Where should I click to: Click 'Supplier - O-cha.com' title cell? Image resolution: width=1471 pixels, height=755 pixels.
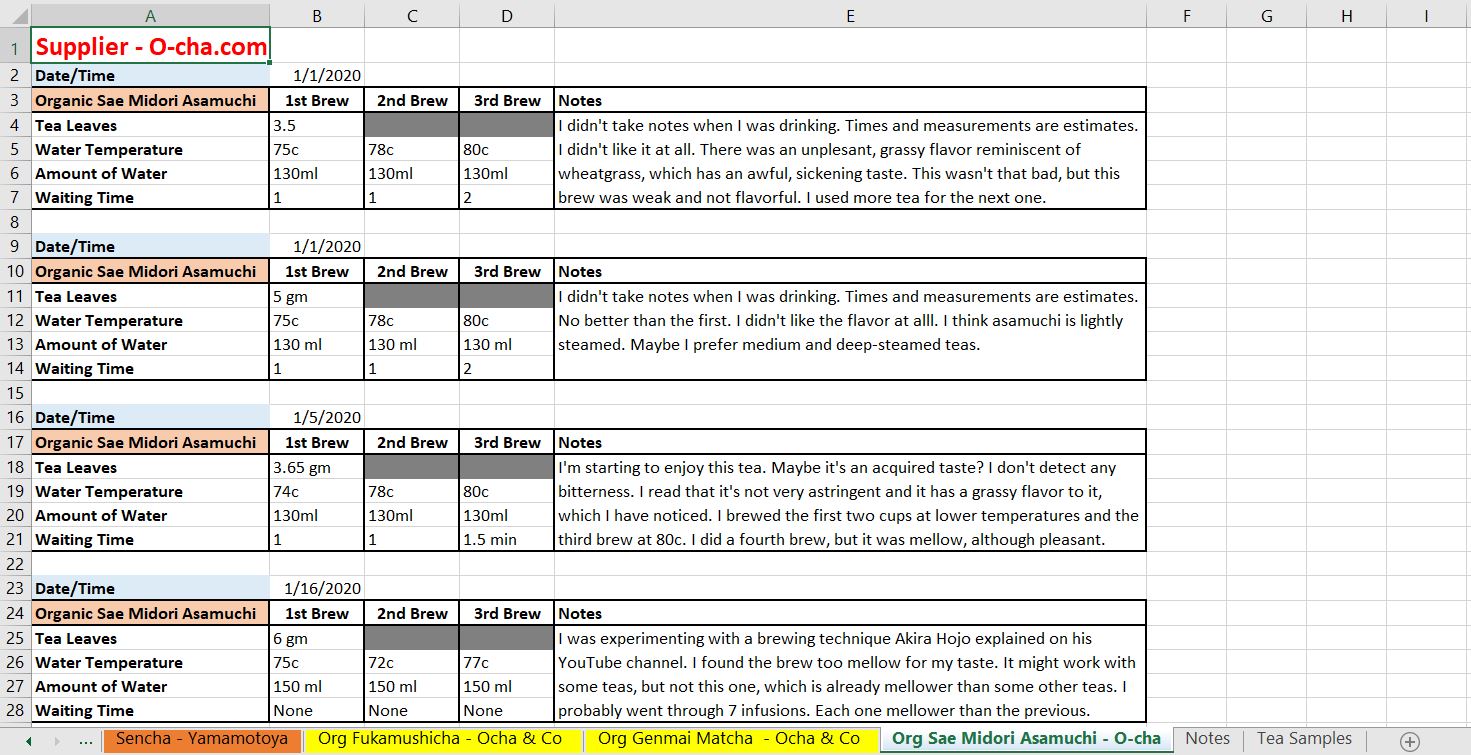(150, 46)
